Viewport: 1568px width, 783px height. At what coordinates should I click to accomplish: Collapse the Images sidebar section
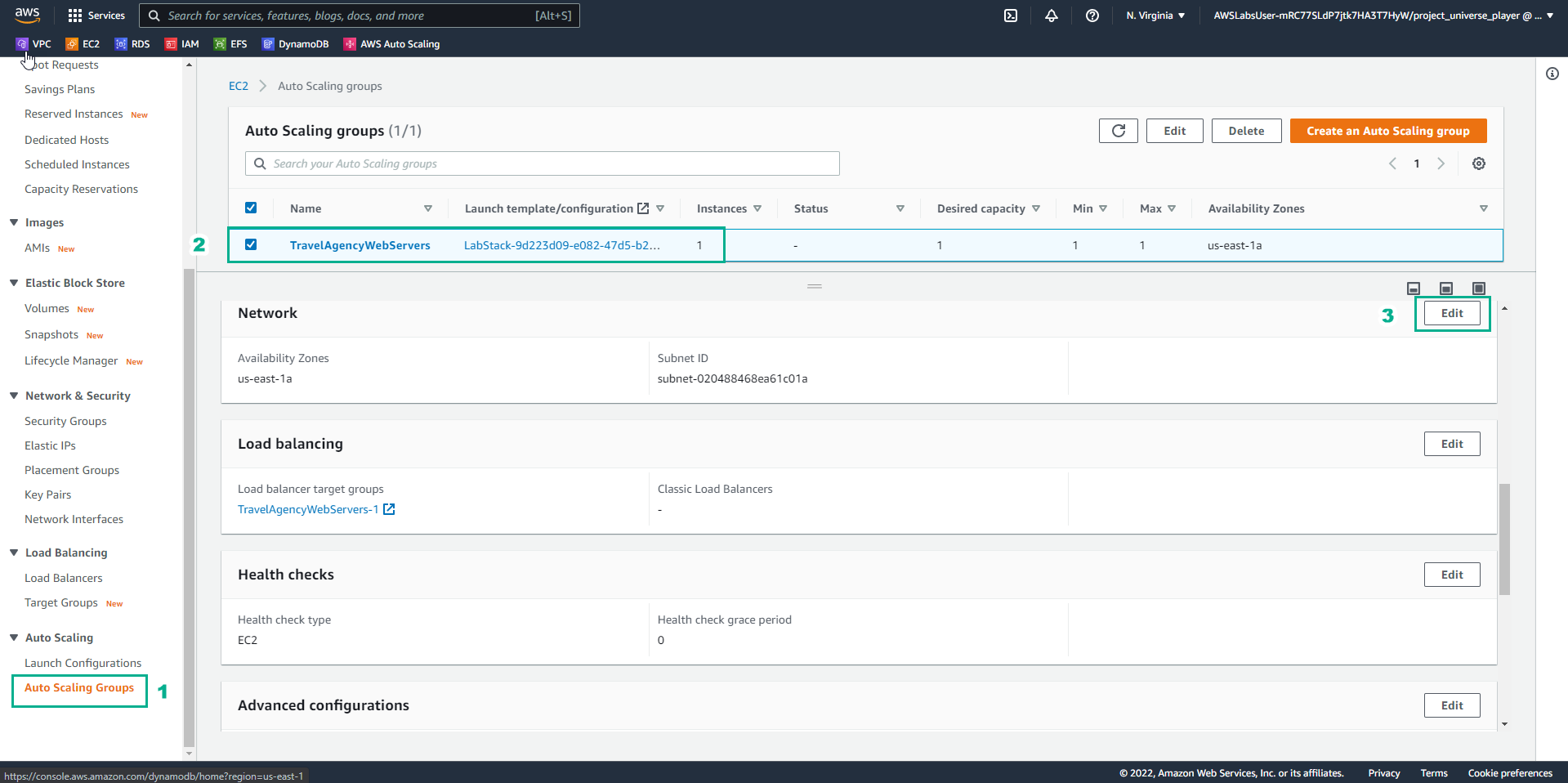[14, 222]
